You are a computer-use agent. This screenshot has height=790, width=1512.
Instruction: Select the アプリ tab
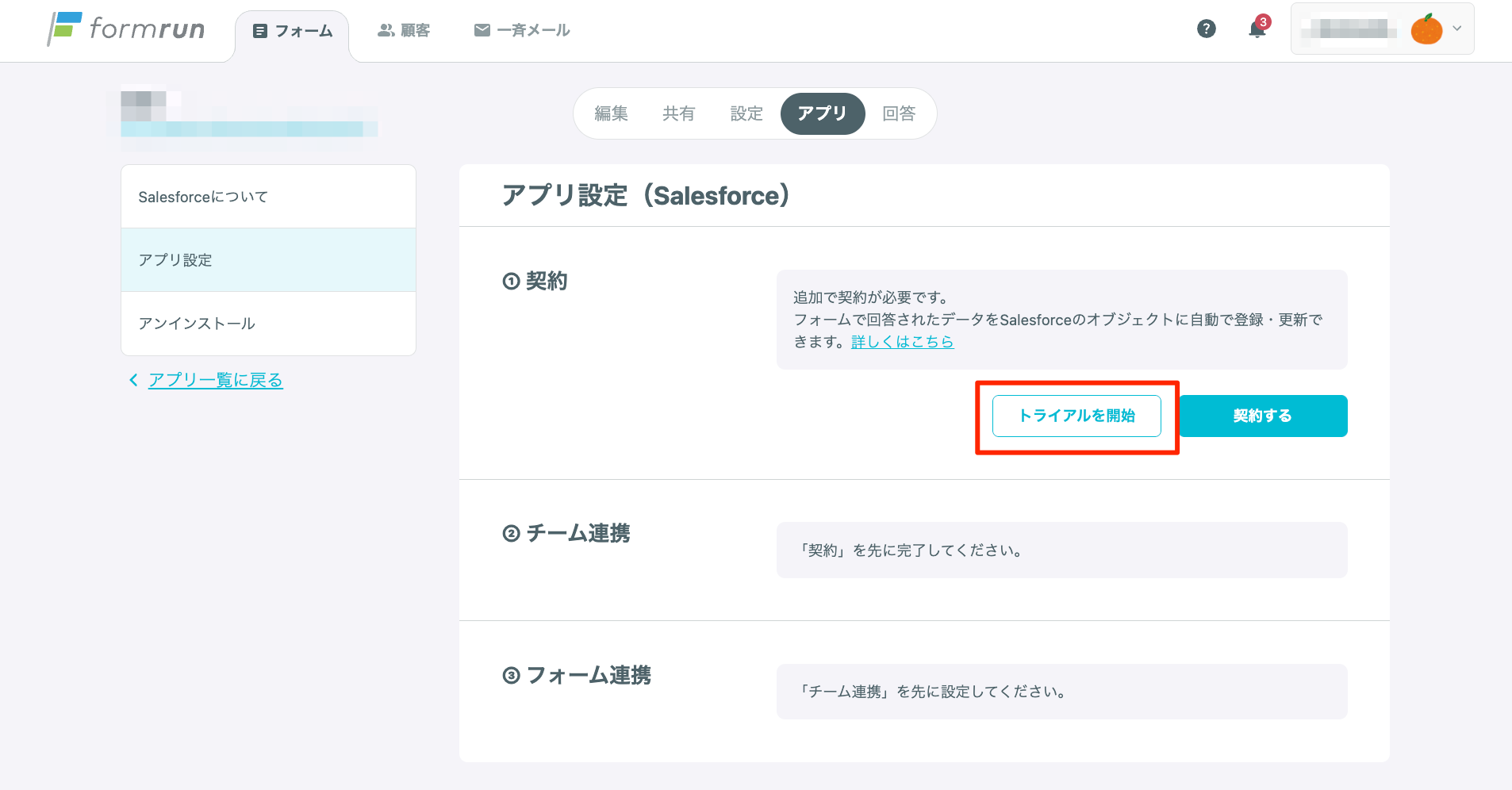(x=823, y=113)
